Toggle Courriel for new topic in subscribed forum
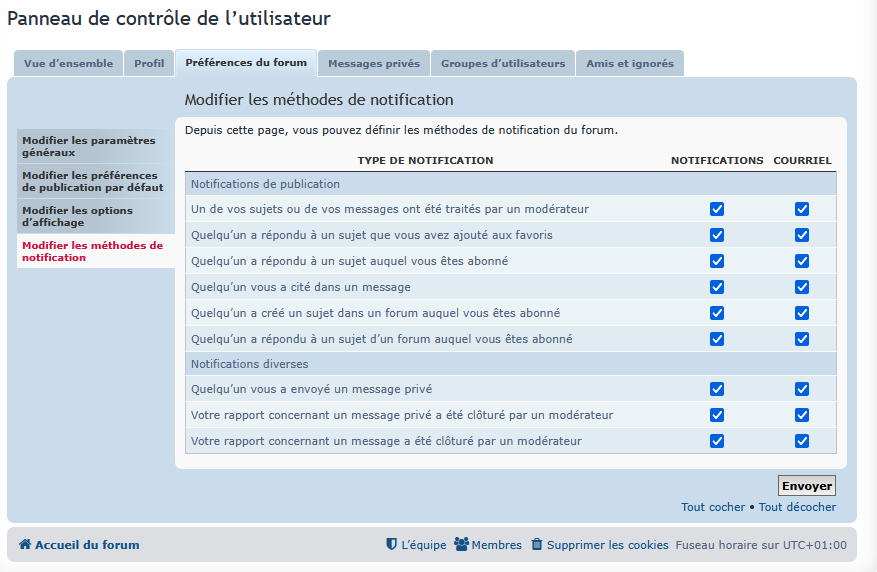 pos(801,313)
